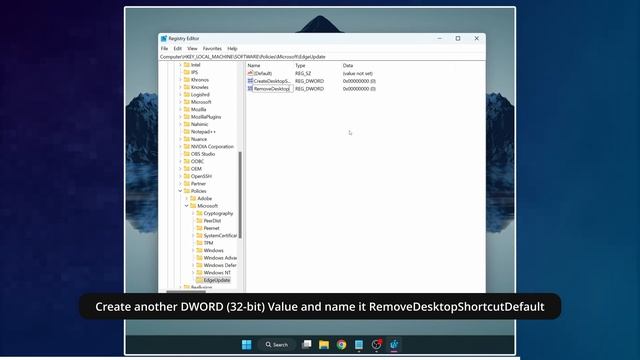Viewport: 640px width, 360px height.
Task: Expand the Mozilla key
Action: (180, 109)
